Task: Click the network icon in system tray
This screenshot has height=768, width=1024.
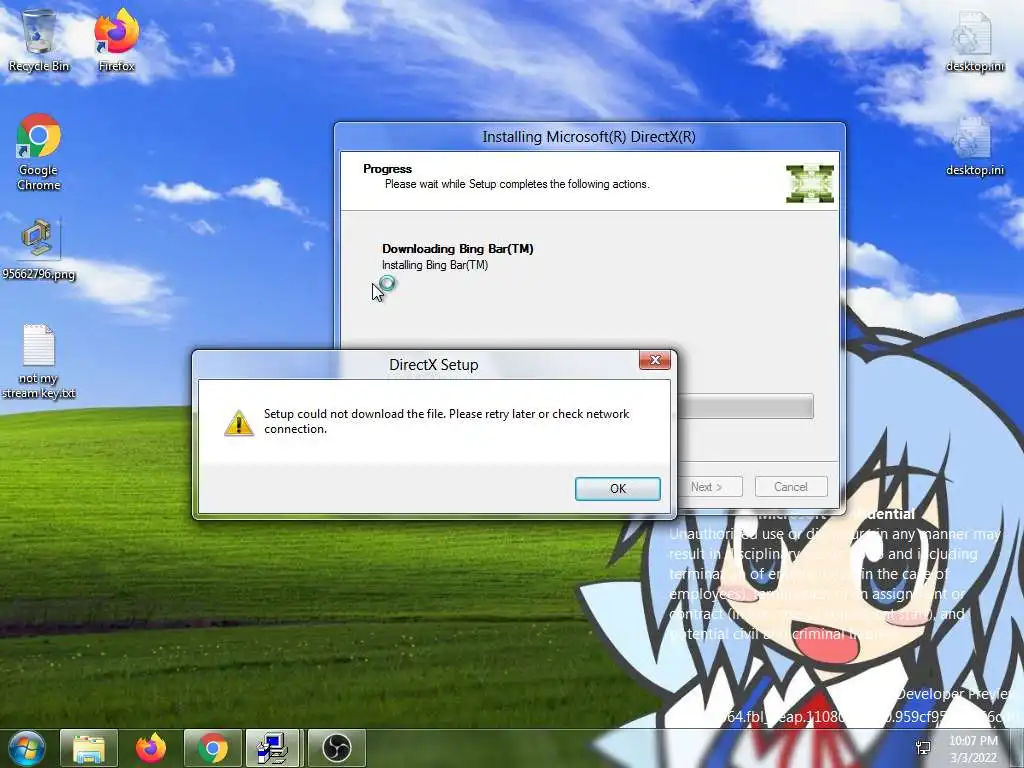Action: (x=923, y=748)
